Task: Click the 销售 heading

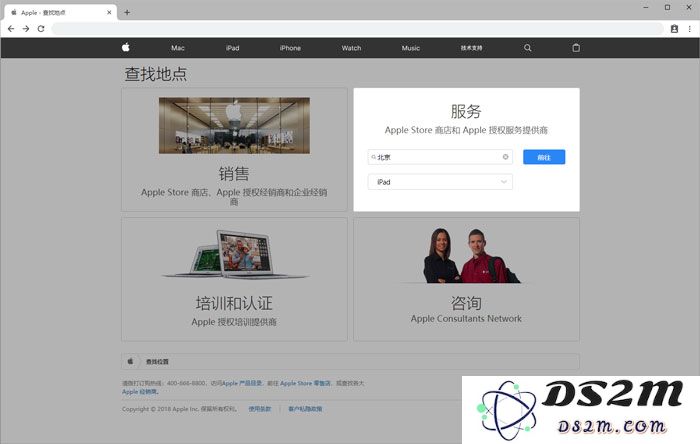Action: (x=234, y=174)
